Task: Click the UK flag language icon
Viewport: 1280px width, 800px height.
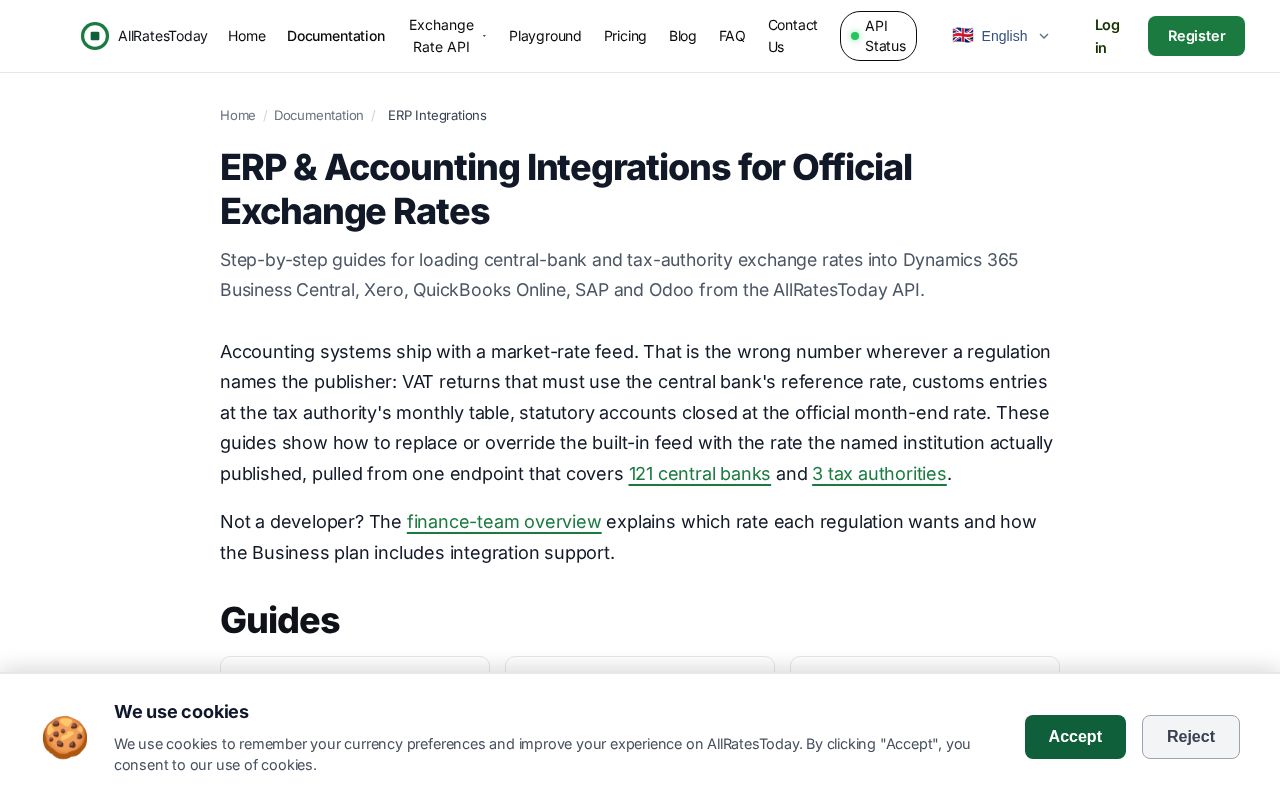Action: [x=963, y=36]
